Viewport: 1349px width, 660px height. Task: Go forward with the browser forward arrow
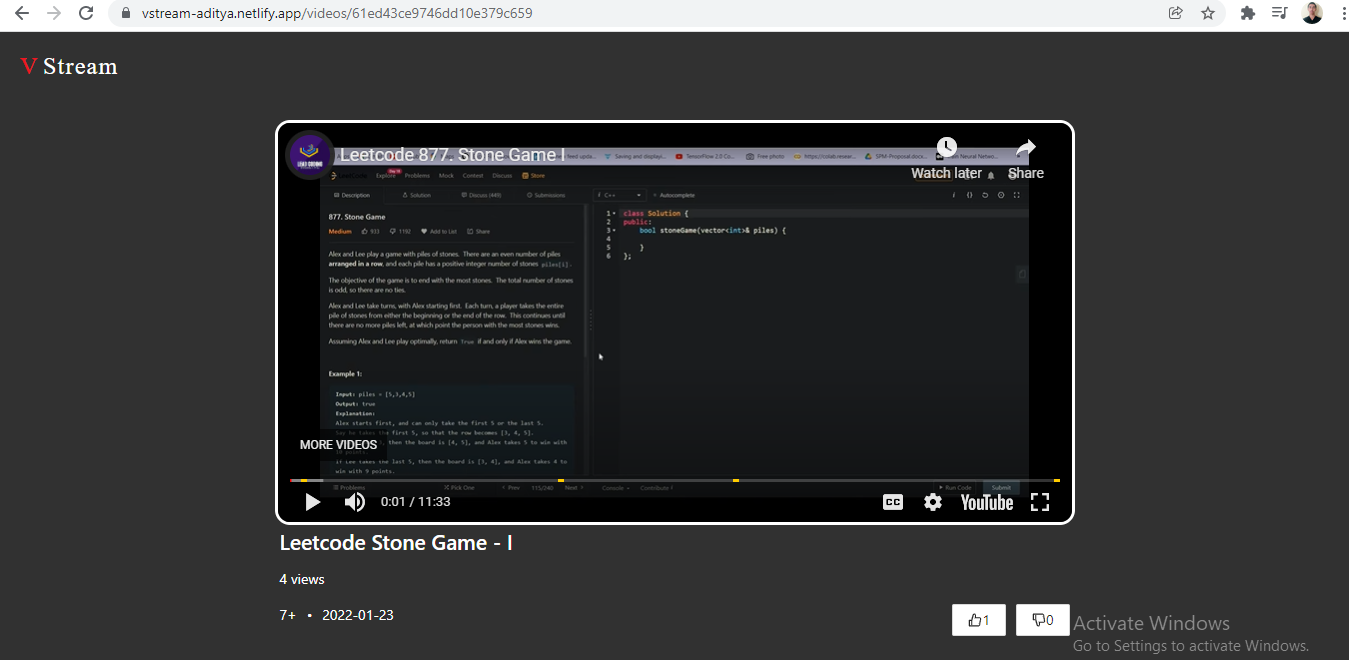pos(54,14)
